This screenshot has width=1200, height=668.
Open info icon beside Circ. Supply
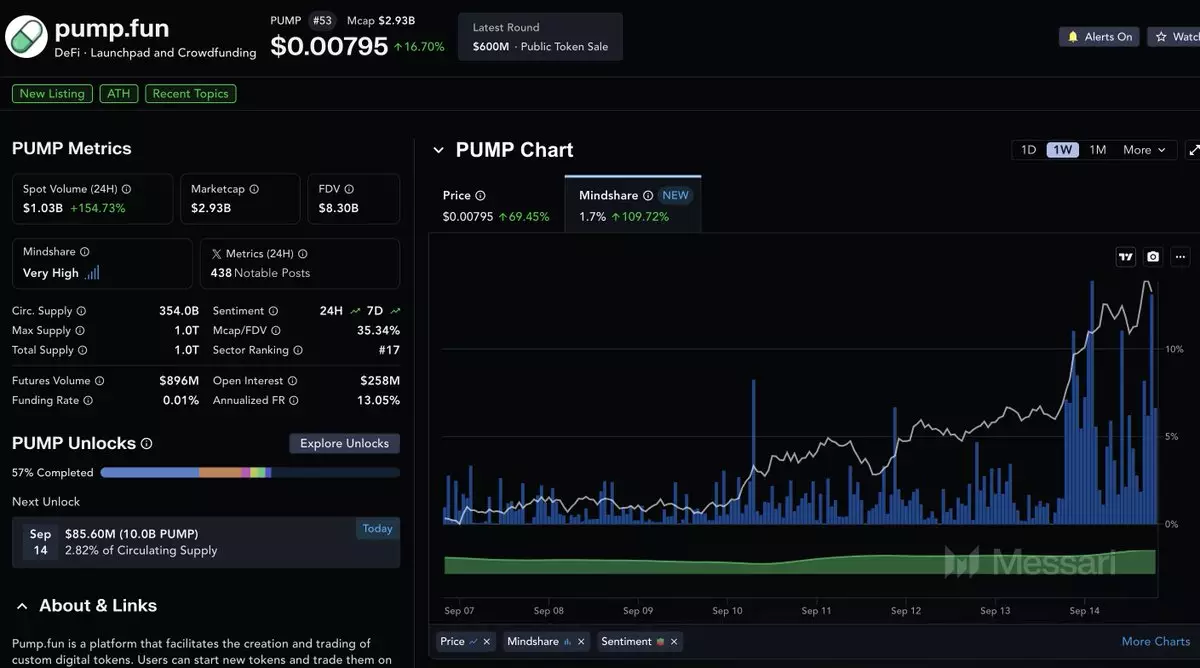[x=81, y=311]
